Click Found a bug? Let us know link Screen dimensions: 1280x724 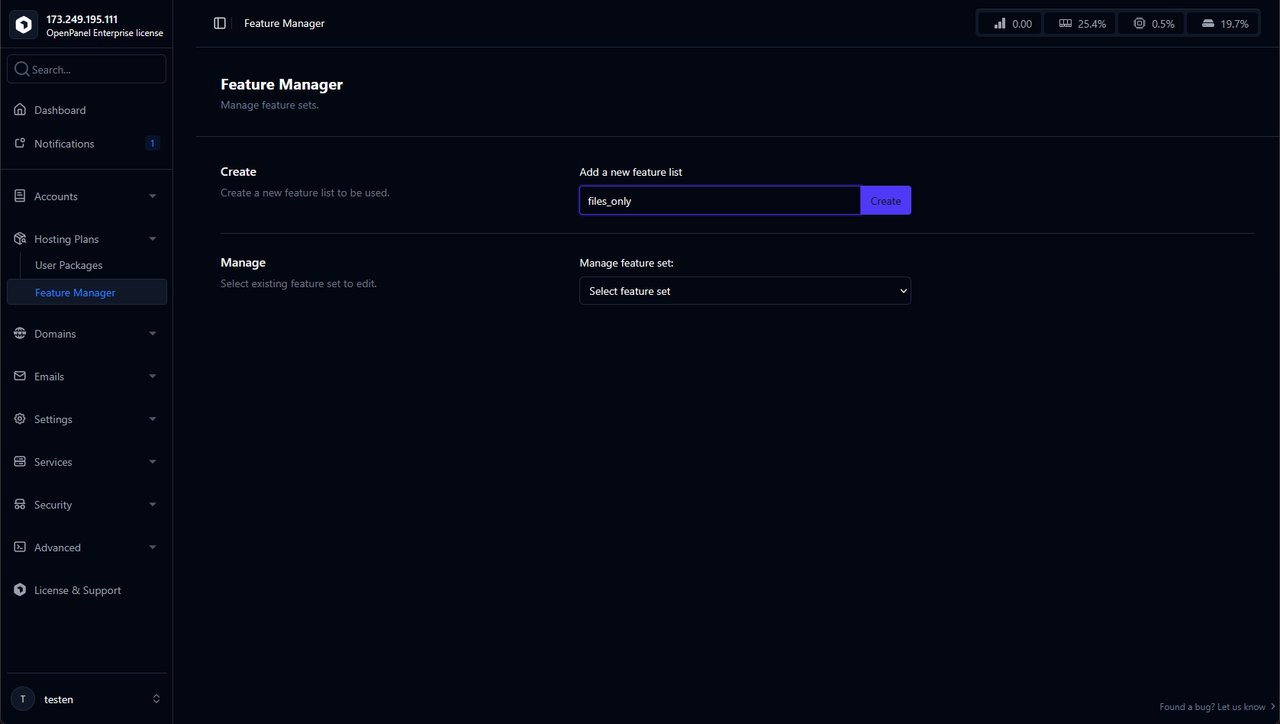coord(1218,707)
